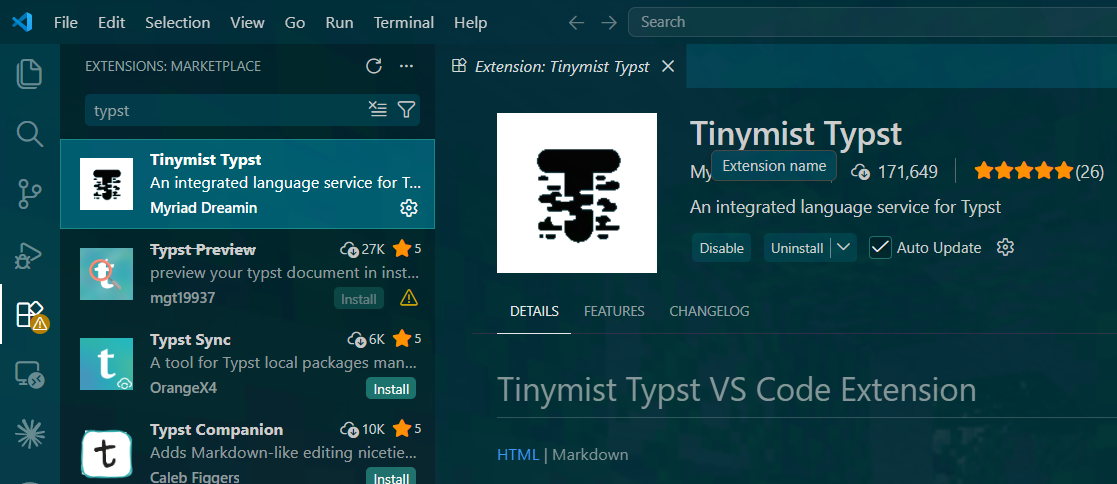Click the asterisk-shaped activity bar icon

30,433
